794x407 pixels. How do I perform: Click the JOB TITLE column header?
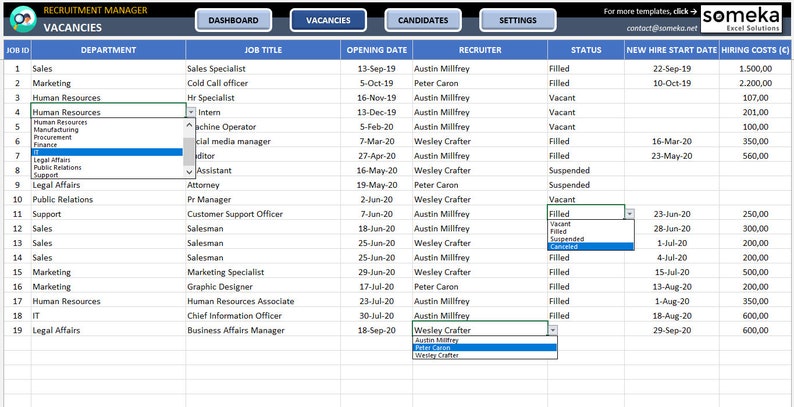(x=263, y=50)
